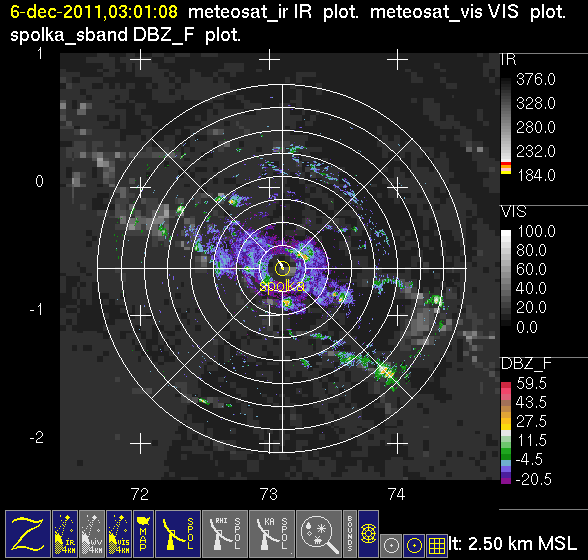Click the 'meteosat_vis VIS plot.' header text
The image size is (588, 560).
coord(468,12)
